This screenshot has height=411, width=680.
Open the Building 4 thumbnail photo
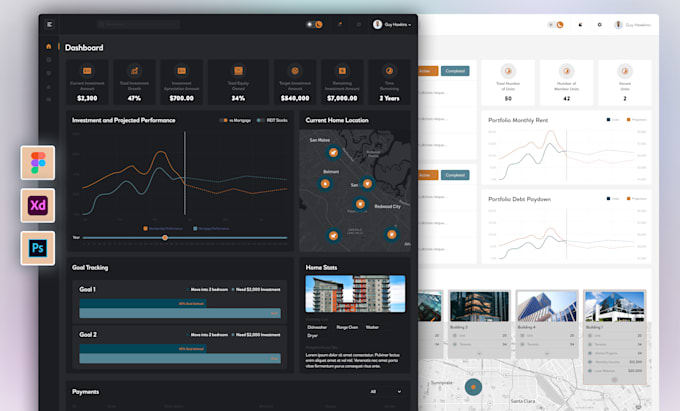pyautogui.click(x=547, y=306)
